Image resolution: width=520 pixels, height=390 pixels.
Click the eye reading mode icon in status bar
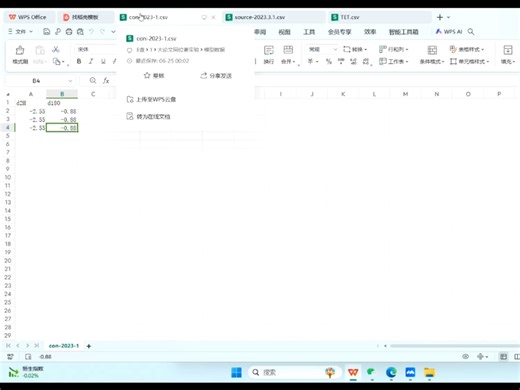pos(466,357)
